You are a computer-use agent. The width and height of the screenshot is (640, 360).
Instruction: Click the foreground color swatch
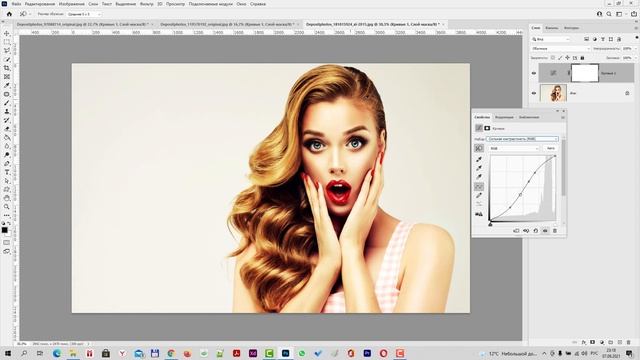4,230
